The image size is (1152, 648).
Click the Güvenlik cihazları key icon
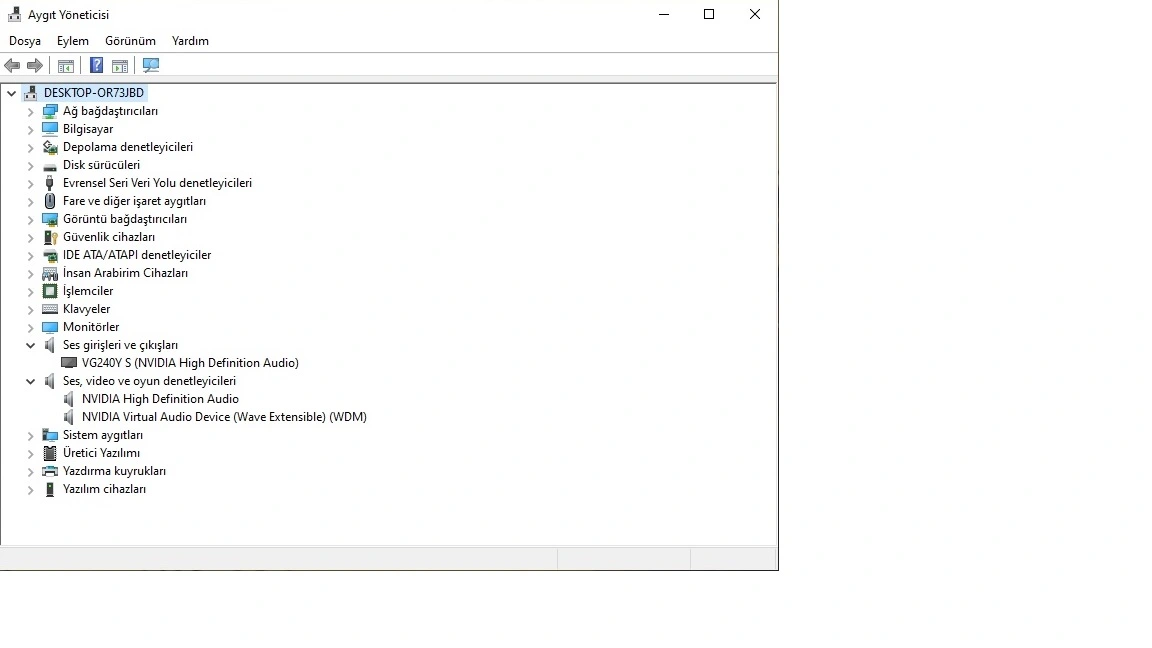tap(50, 237)
